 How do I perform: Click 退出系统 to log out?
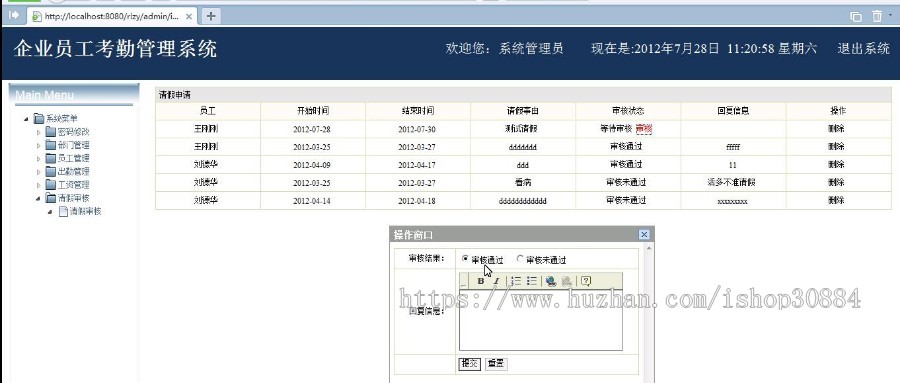coord(863,49)
